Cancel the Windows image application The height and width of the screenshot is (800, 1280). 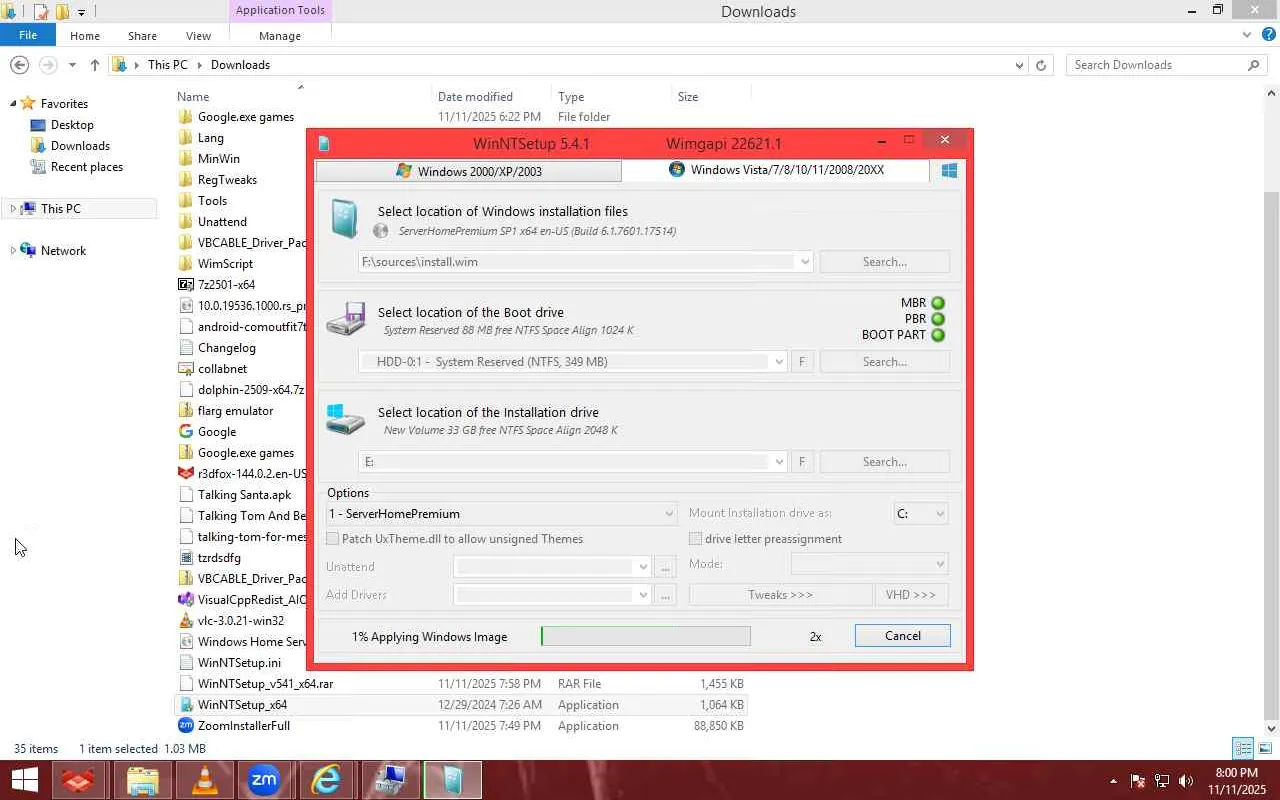(903, 636)
